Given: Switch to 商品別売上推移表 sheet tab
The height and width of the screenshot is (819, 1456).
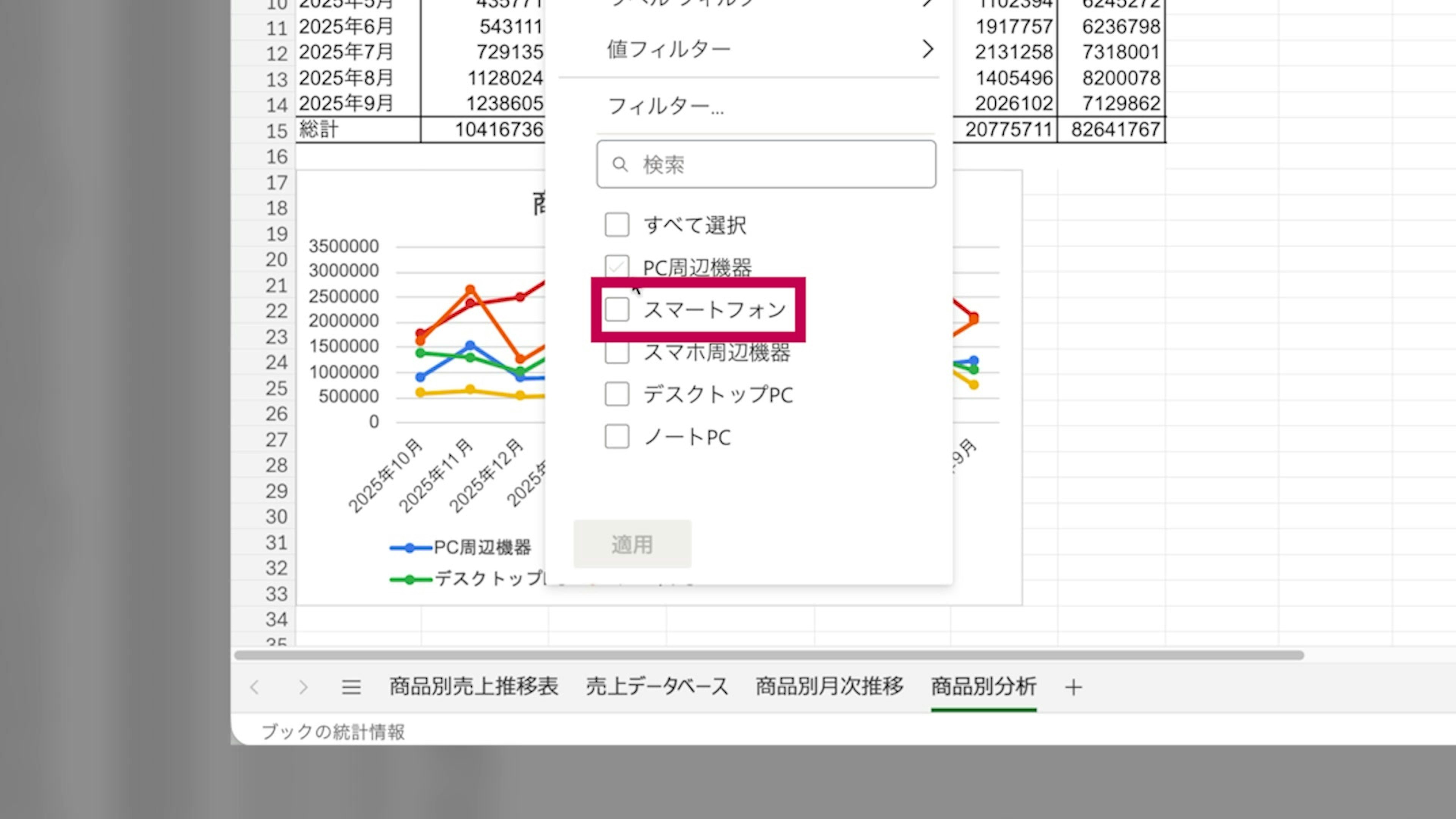Looking at the screenshot, I should click(x=474, y=687).
